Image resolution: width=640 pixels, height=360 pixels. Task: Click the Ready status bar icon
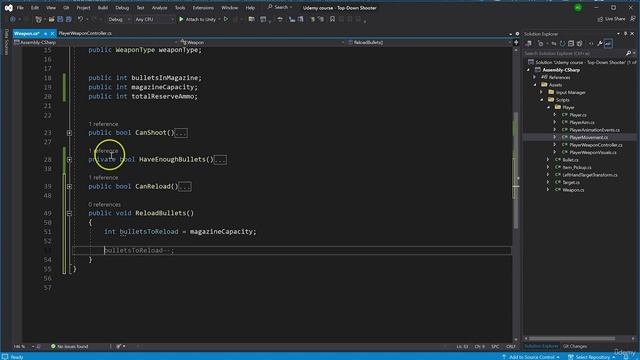point(5,357)
